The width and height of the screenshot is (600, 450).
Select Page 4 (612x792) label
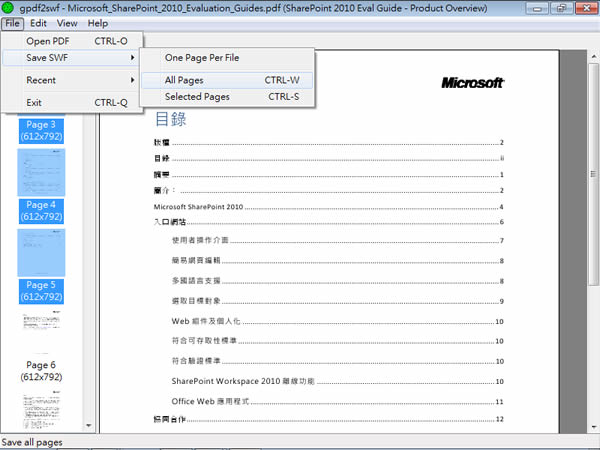41,211
